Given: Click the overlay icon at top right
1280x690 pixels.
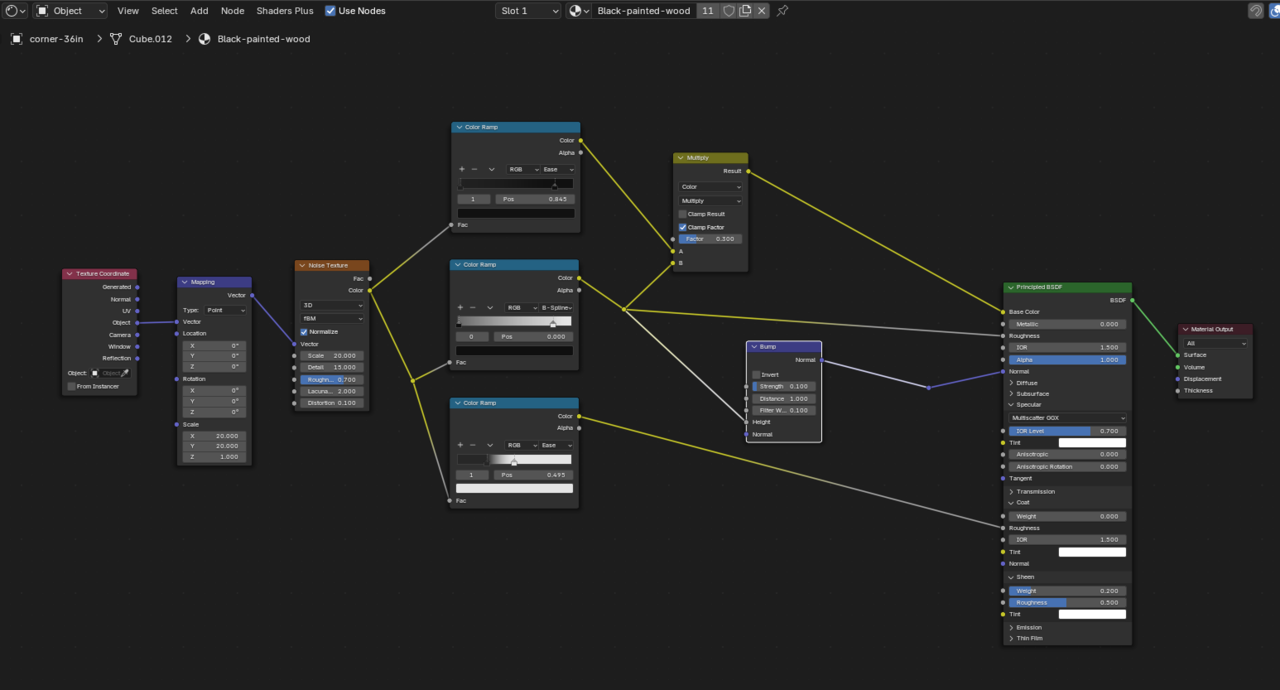Looking at the screenshot, I should [x=1273, y=11].
